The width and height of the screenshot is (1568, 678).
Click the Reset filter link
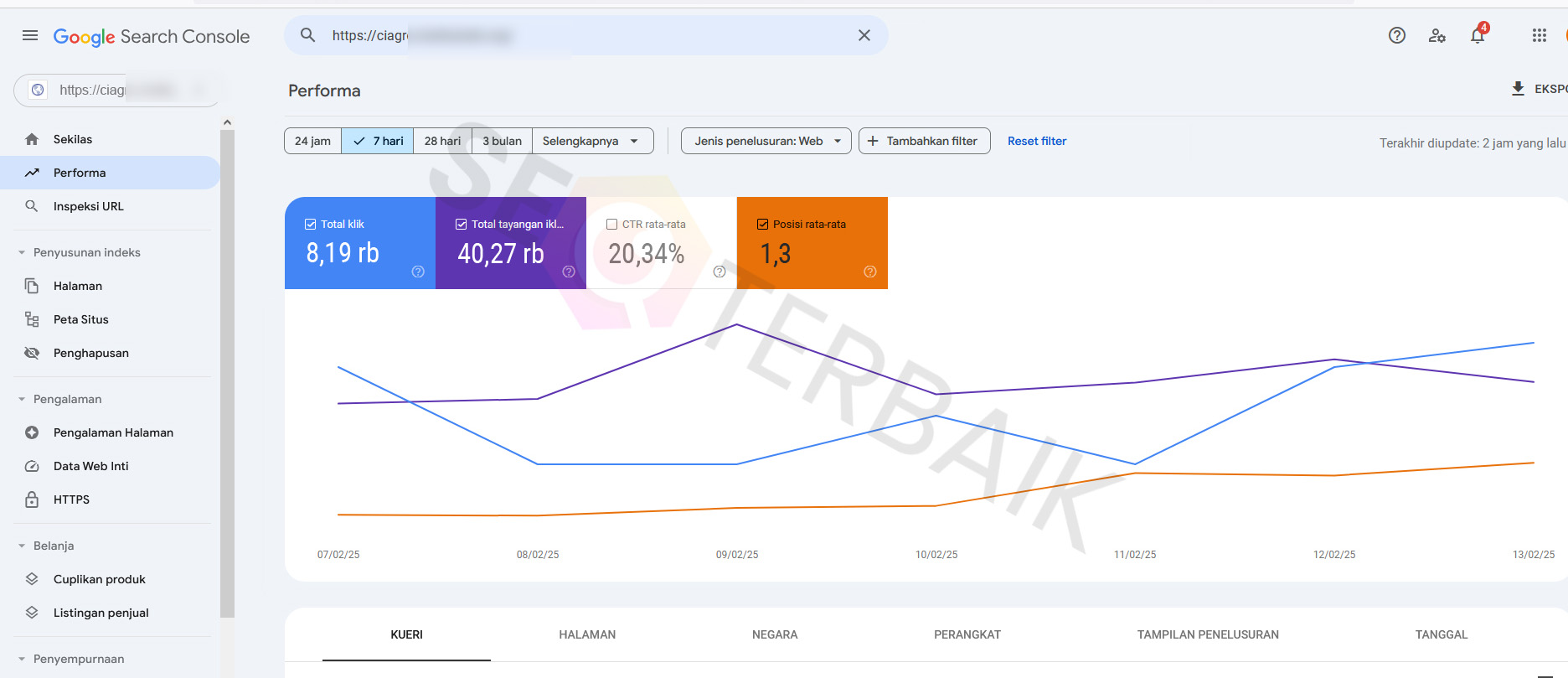point(1036,141)
